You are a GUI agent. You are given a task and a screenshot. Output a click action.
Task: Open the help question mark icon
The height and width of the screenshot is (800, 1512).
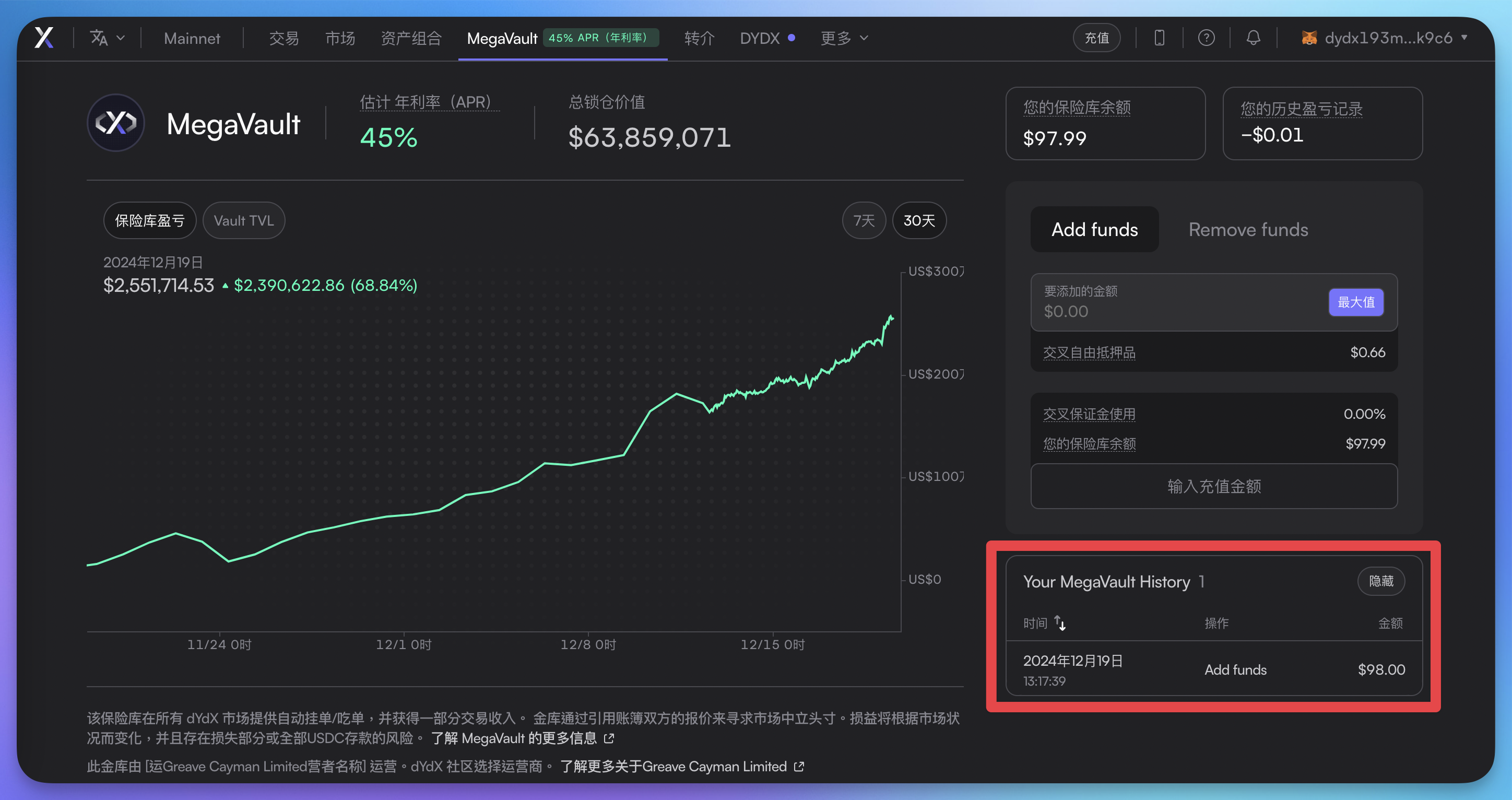[x=1206, y=38]
